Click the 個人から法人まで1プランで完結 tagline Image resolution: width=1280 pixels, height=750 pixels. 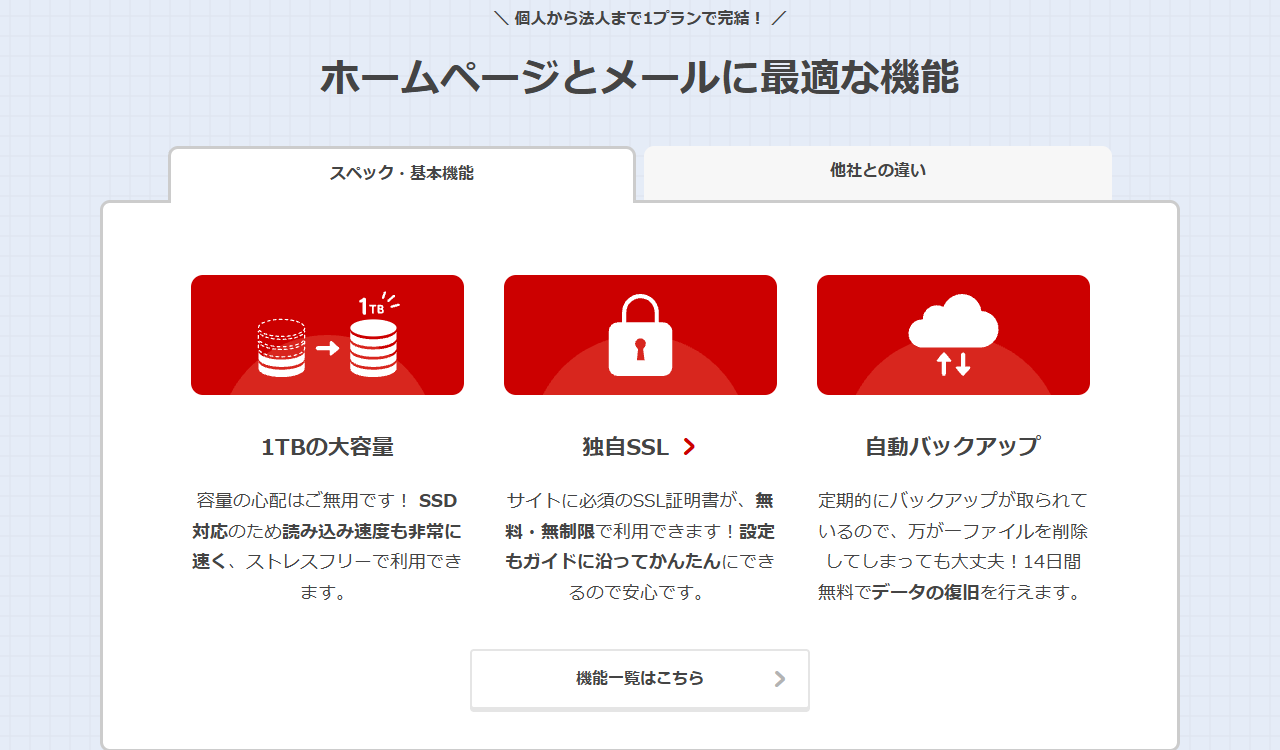(x=639, y=18)
